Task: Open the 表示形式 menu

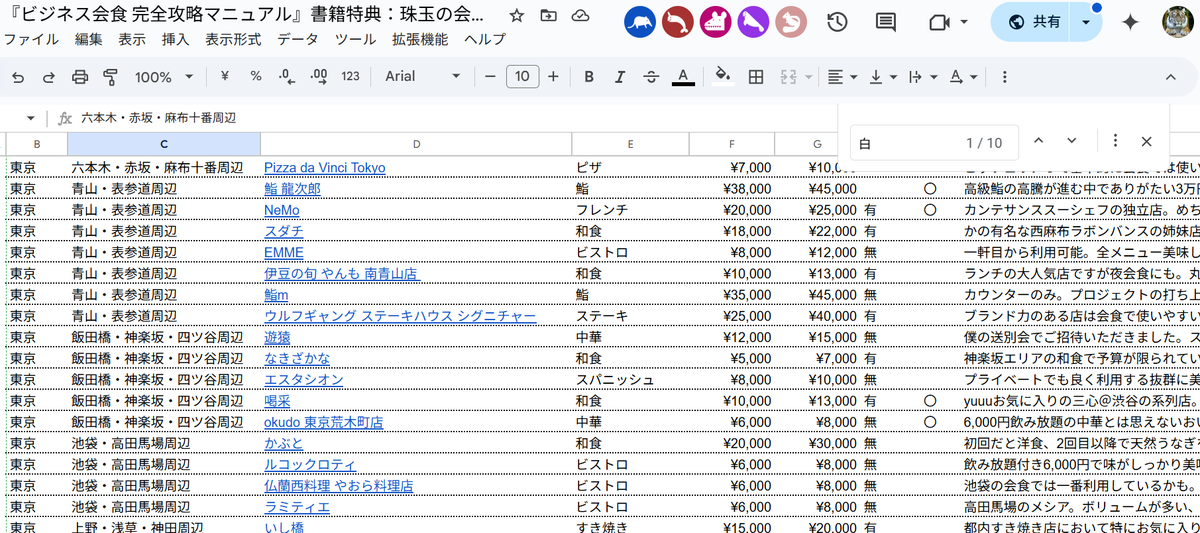Action: coord(233,39)
